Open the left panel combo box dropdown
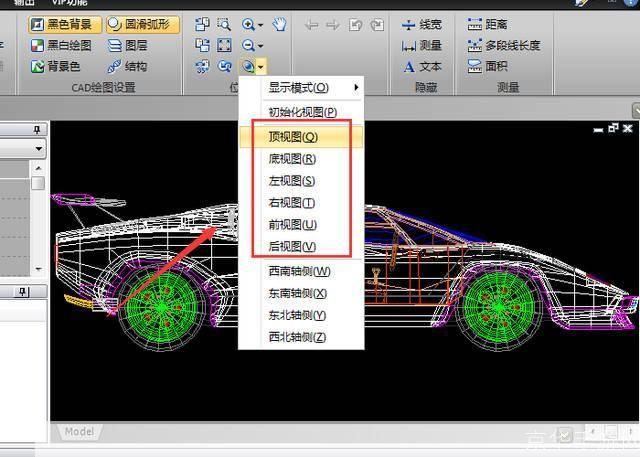This screenshot has width=640, height=457. coord(39,149)
